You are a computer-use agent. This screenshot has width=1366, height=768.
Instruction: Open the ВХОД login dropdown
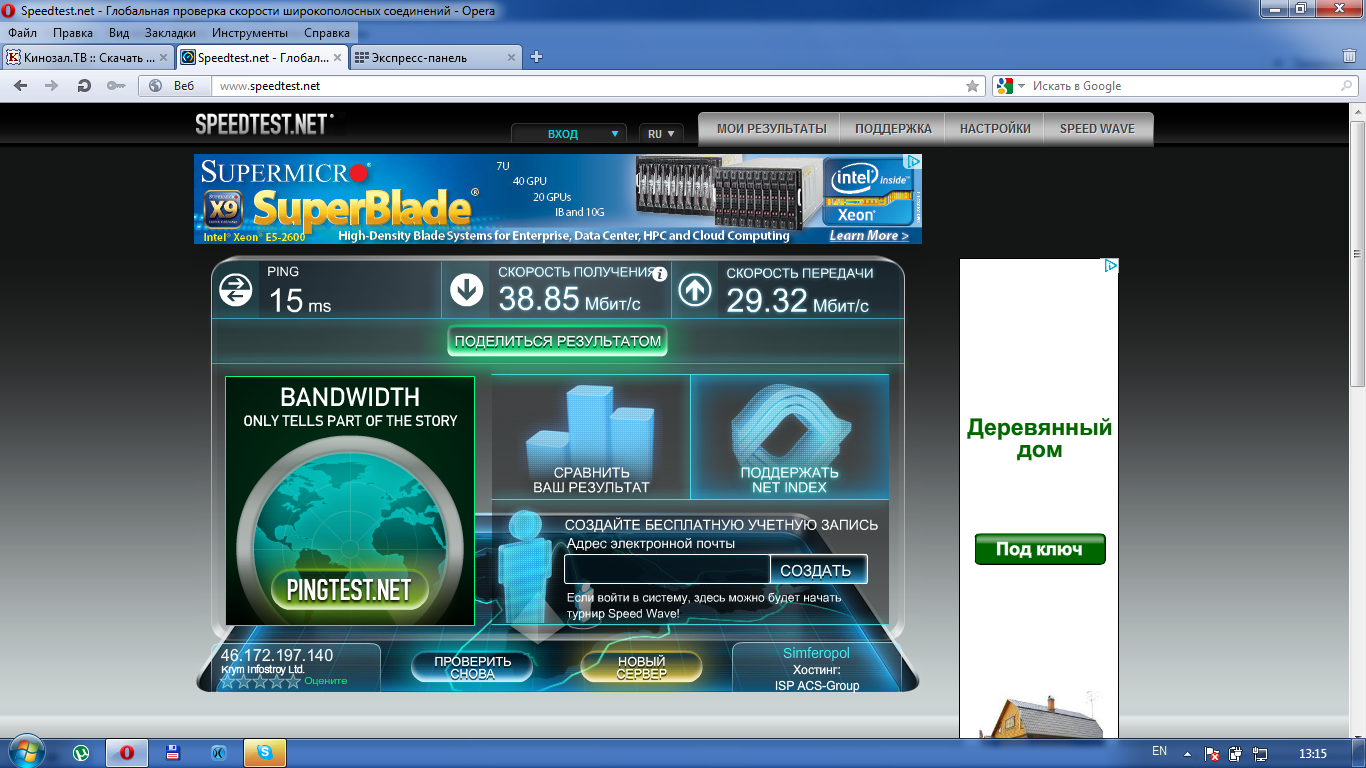(x=569, y=133)
